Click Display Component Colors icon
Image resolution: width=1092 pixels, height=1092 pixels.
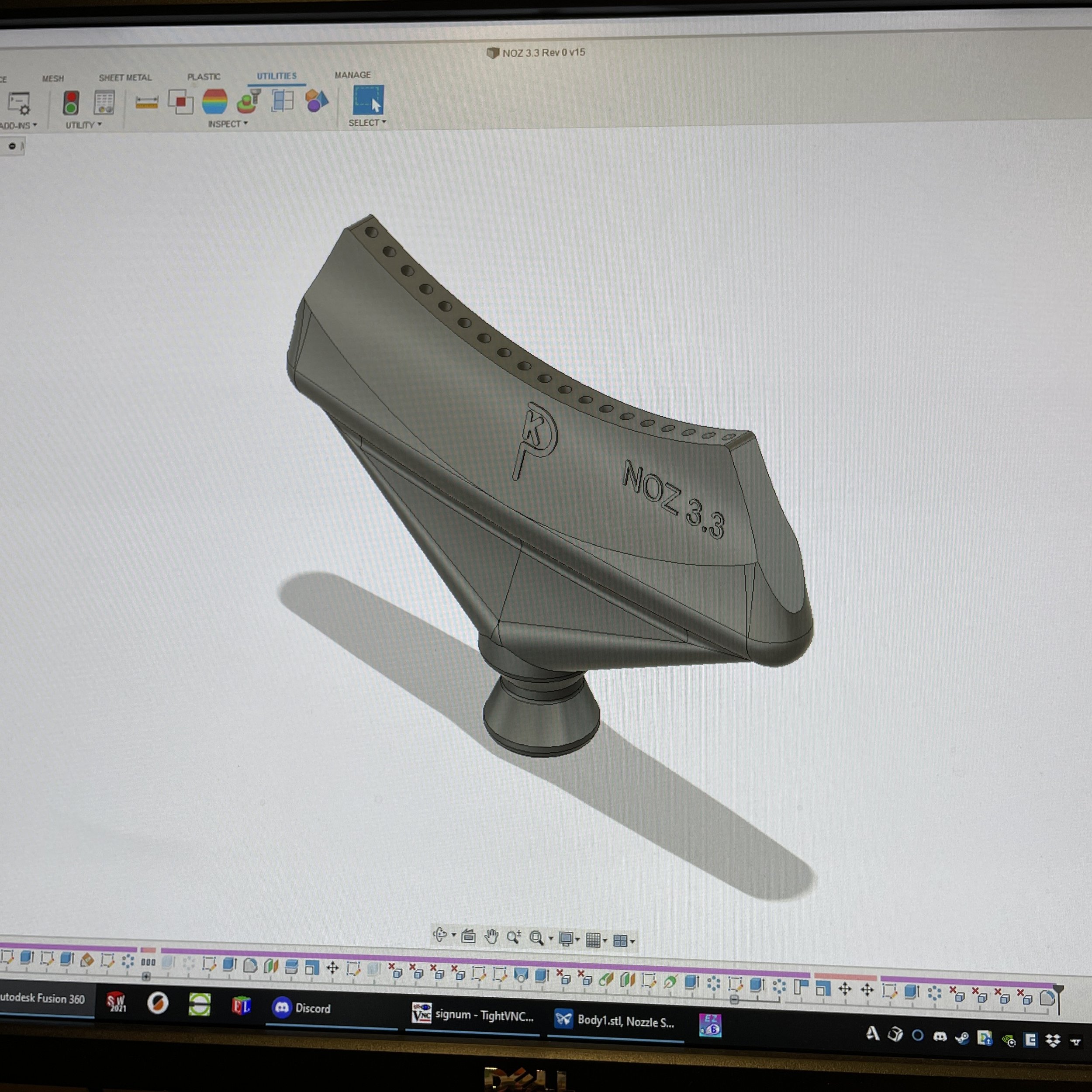point(317,101)
